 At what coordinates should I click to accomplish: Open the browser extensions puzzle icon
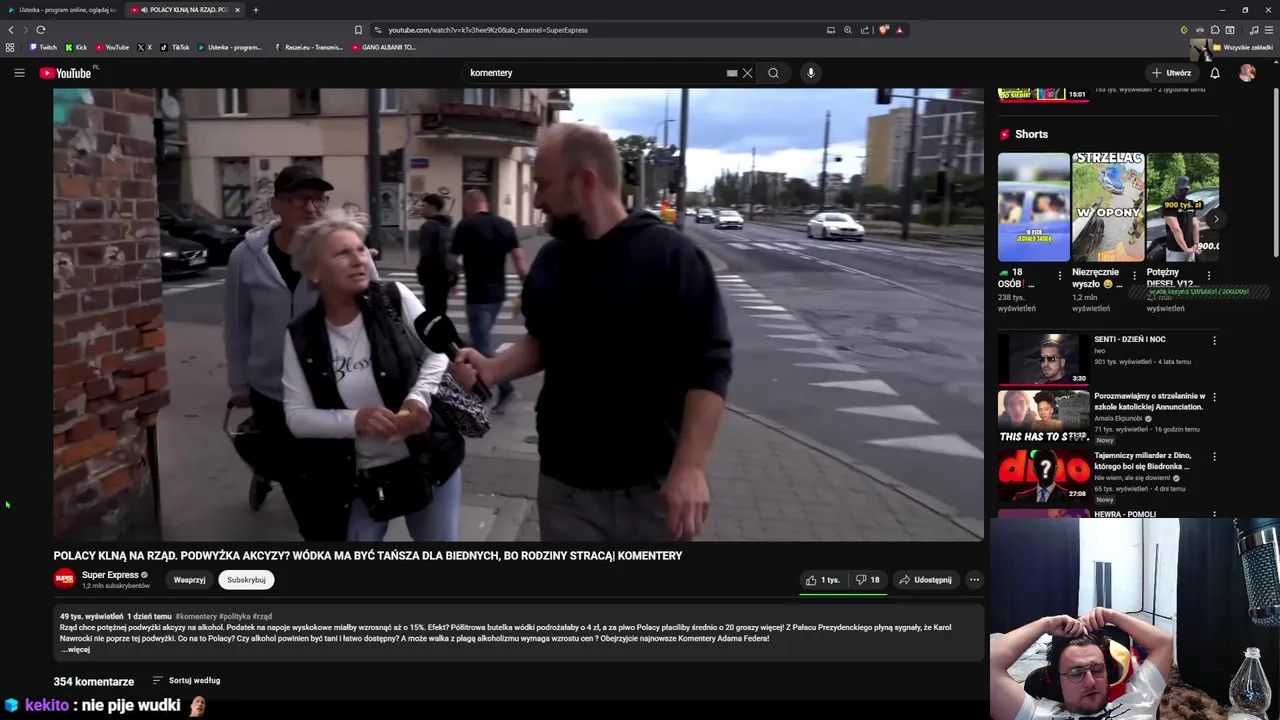point(1215,30)
